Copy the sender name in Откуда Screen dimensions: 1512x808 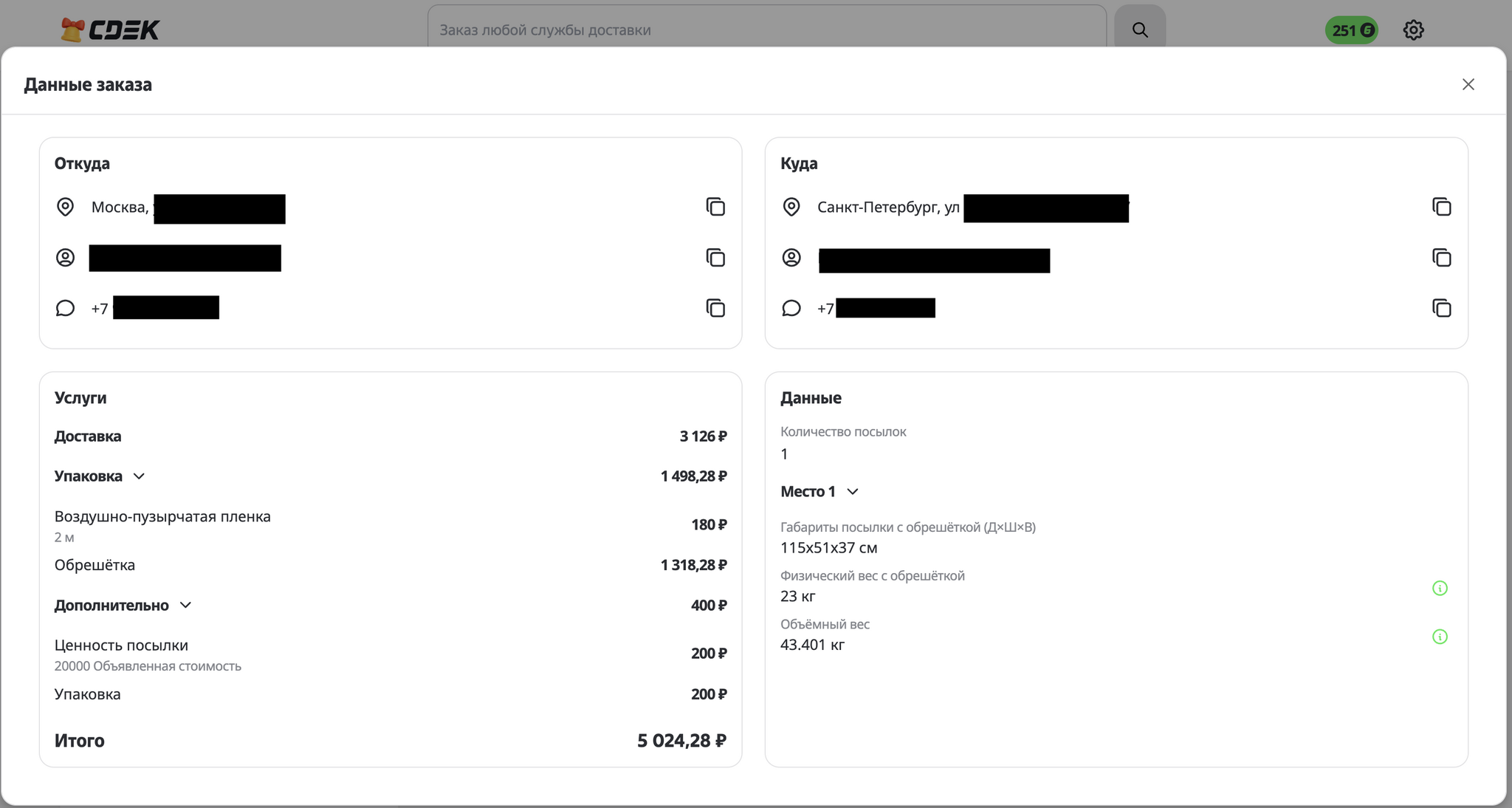point(715,258)
